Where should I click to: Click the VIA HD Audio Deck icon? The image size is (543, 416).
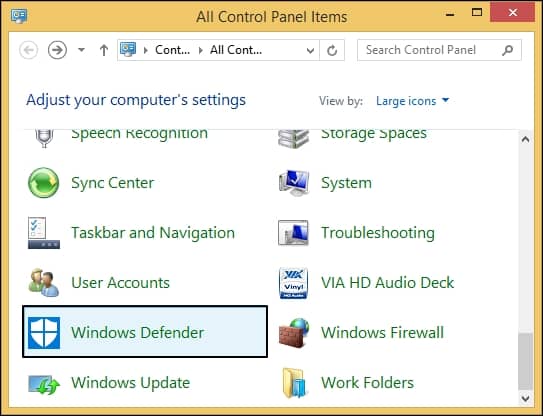pos(293,283)
